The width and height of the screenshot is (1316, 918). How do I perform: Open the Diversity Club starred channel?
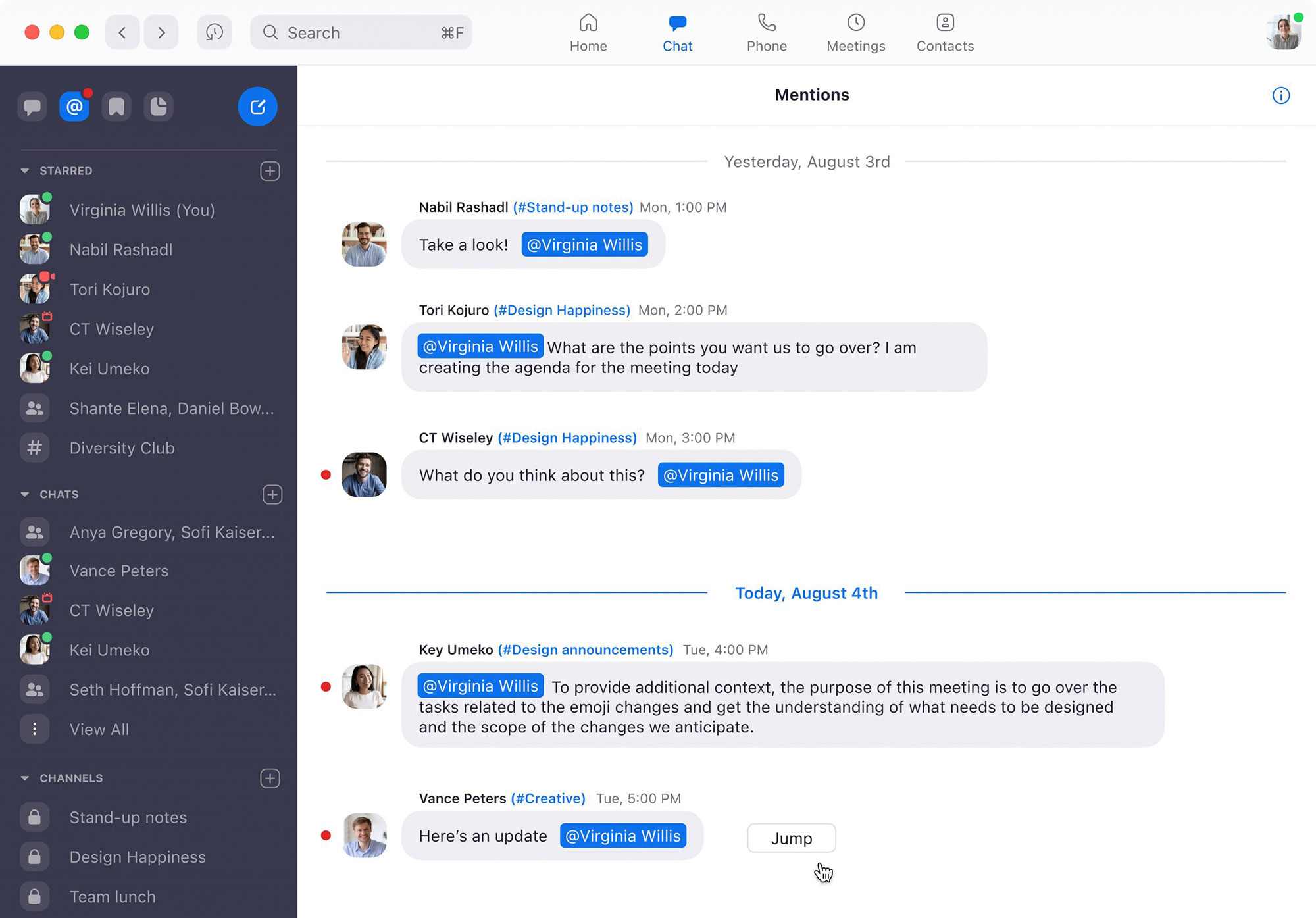[x=122, y=448]
